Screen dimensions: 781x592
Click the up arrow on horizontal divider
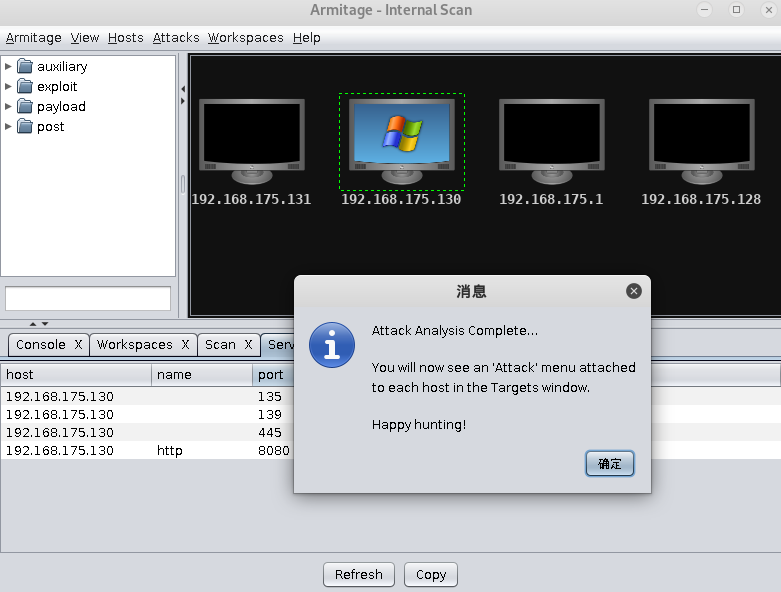[x=33, y=324]
